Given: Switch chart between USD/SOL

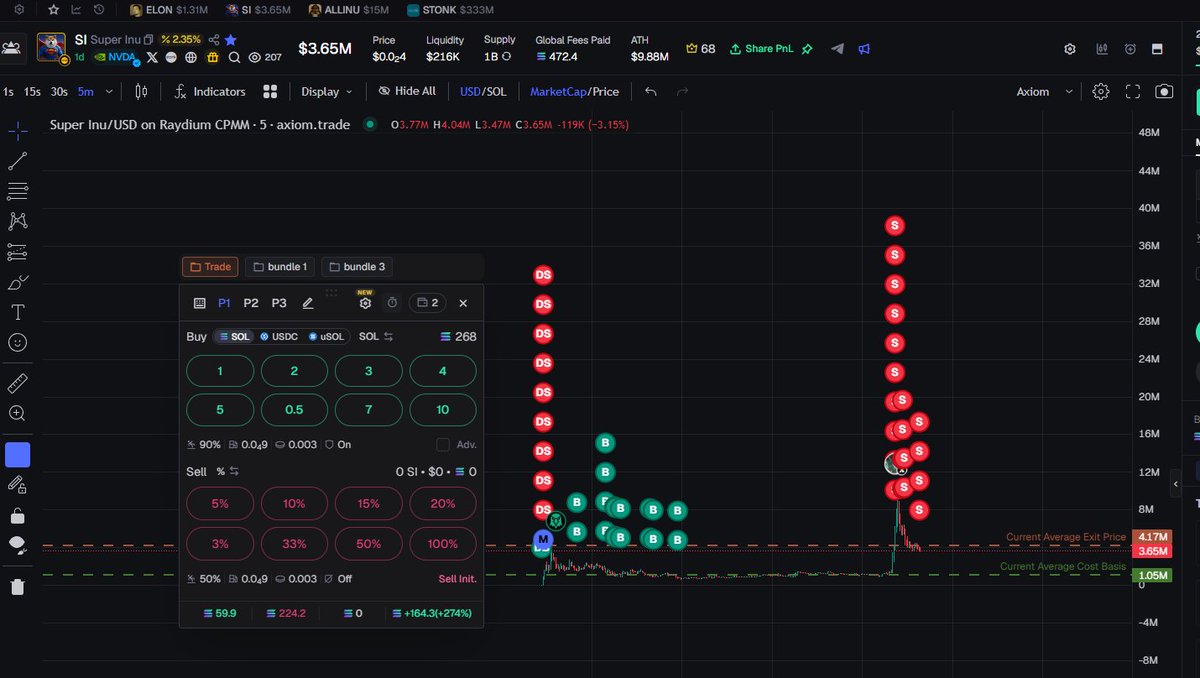Looking at the screenshot, I should tap(483, 91).
